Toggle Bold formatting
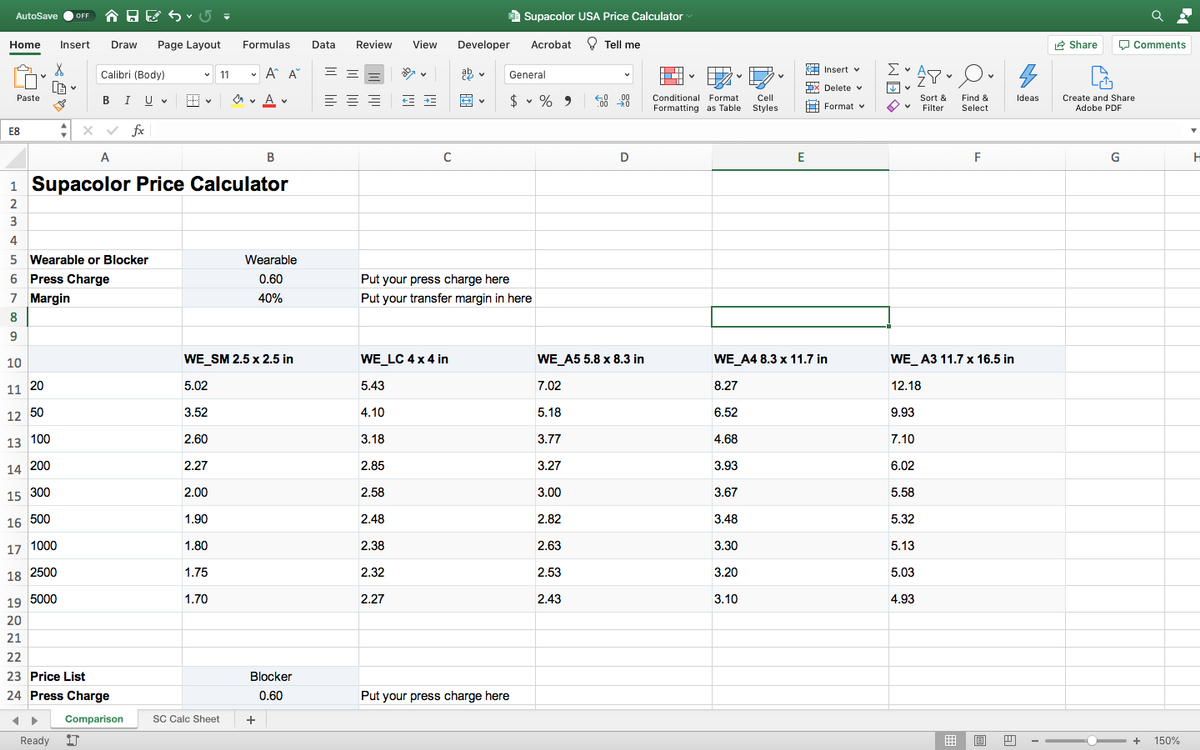The image size is (1200, 750). [x=105, y=100]
